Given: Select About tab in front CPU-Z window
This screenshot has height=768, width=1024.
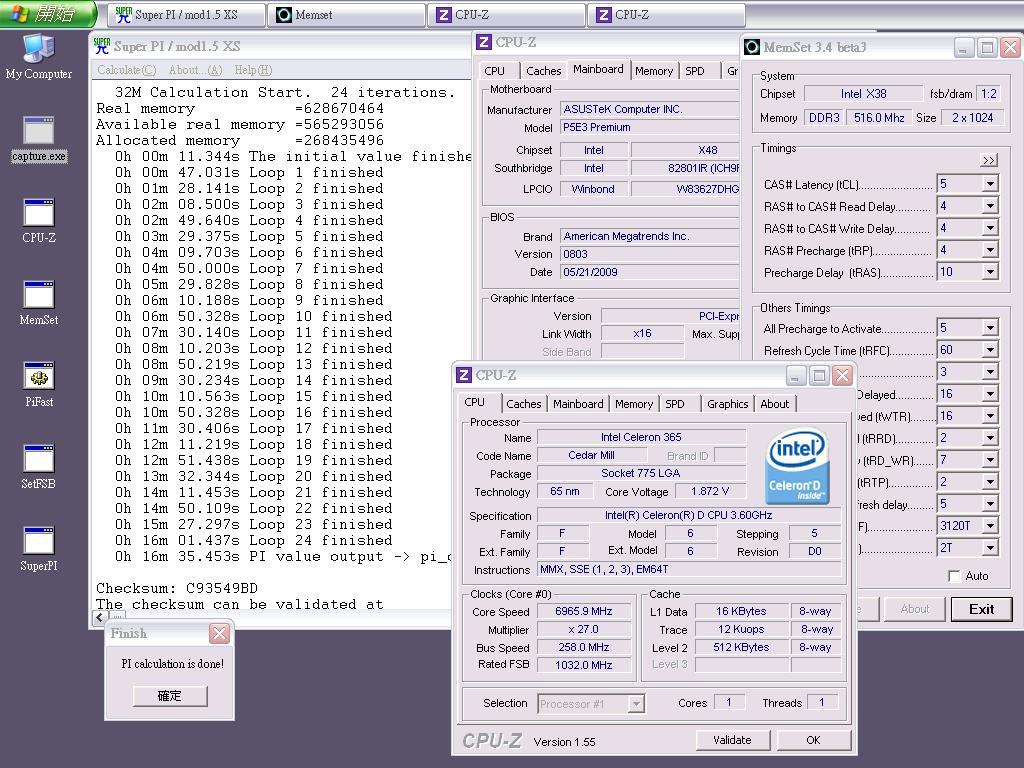Looking at the screenshot, I should (775, 404).
